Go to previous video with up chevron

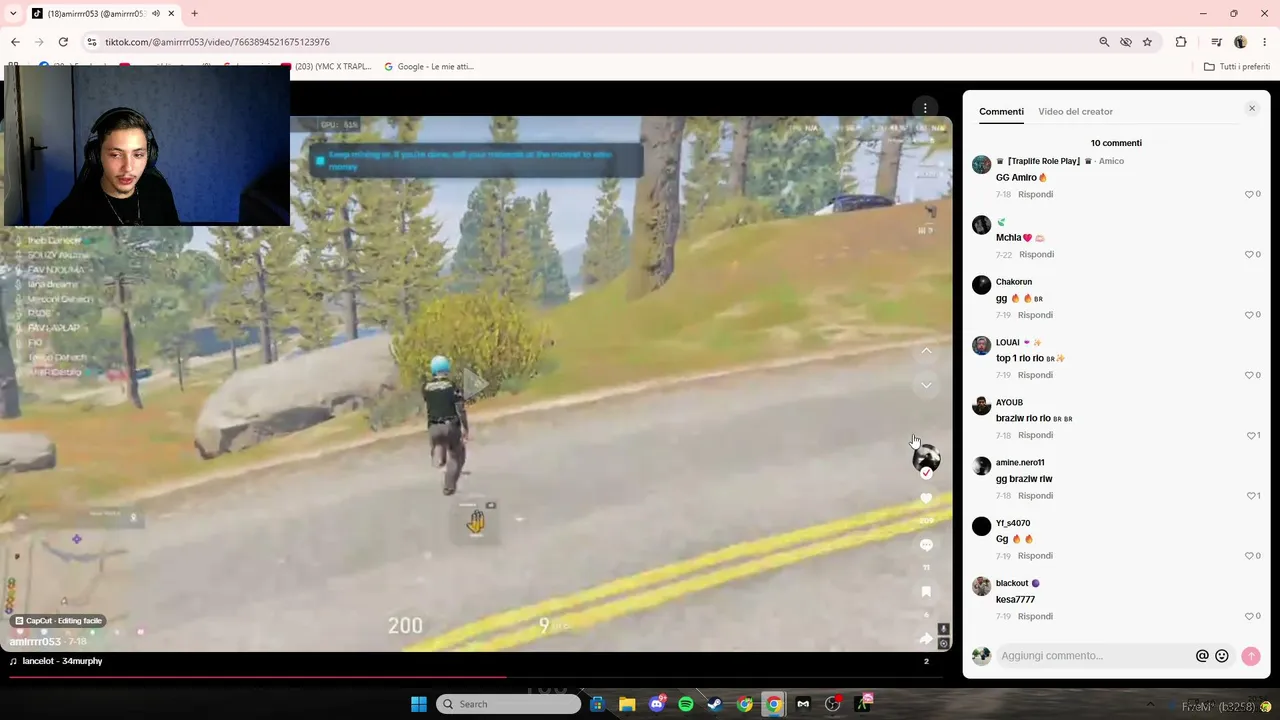click(x=926, y=351)
